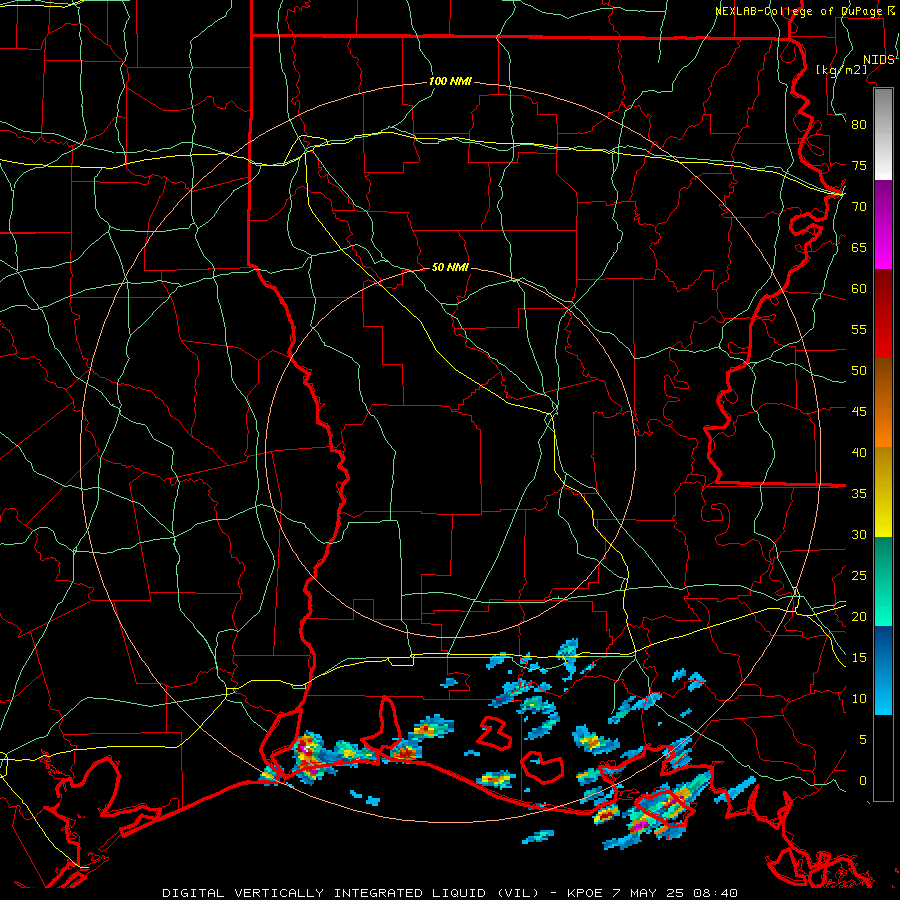
Task: Select the orange segment near 45
Action: tap(883, 424)
